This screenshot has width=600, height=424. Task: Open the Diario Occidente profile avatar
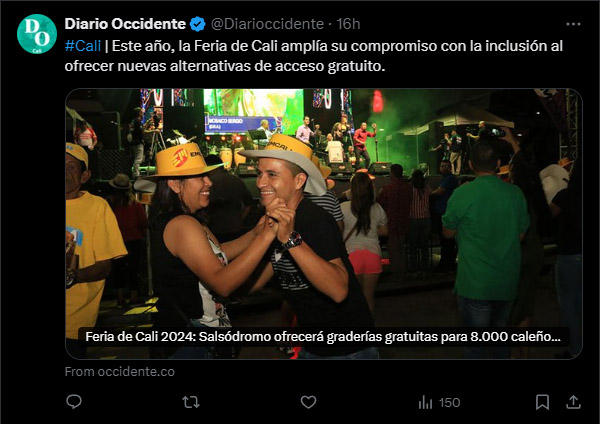coord(37,34)
